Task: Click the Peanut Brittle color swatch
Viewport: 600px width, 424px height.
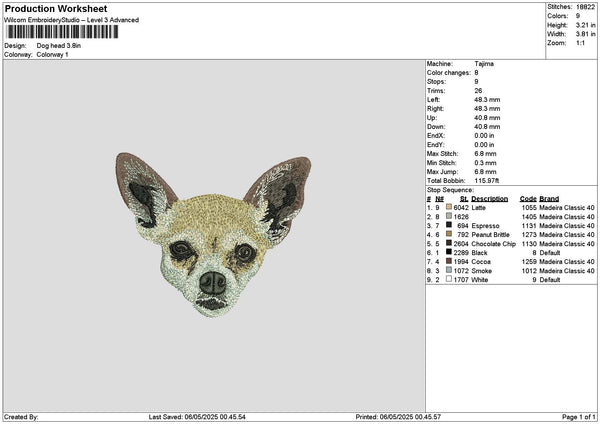Action: coord(449,234)
